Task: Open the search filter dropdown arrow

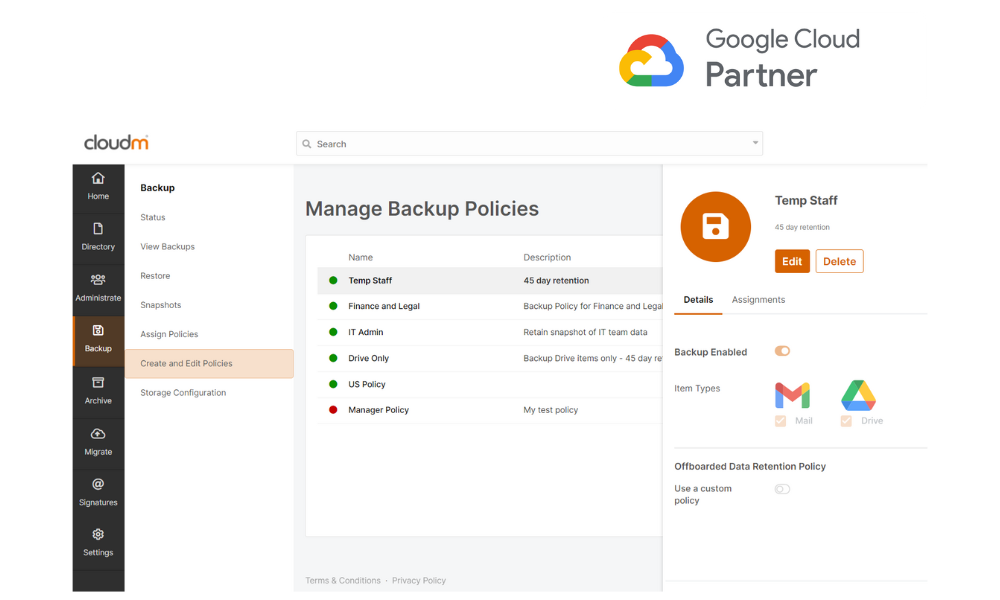Action: pos(755,143)
